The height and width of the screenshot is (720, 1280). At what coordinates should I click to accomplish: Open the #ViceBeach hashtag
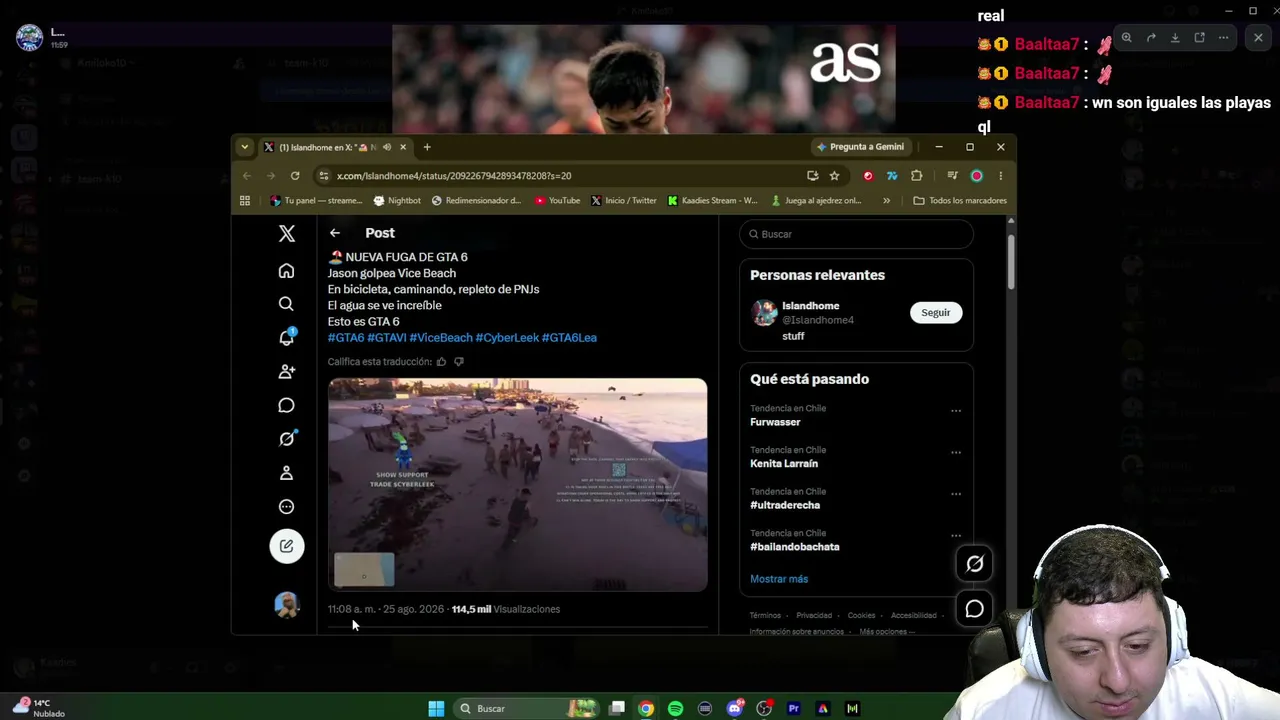pos(441,338)
